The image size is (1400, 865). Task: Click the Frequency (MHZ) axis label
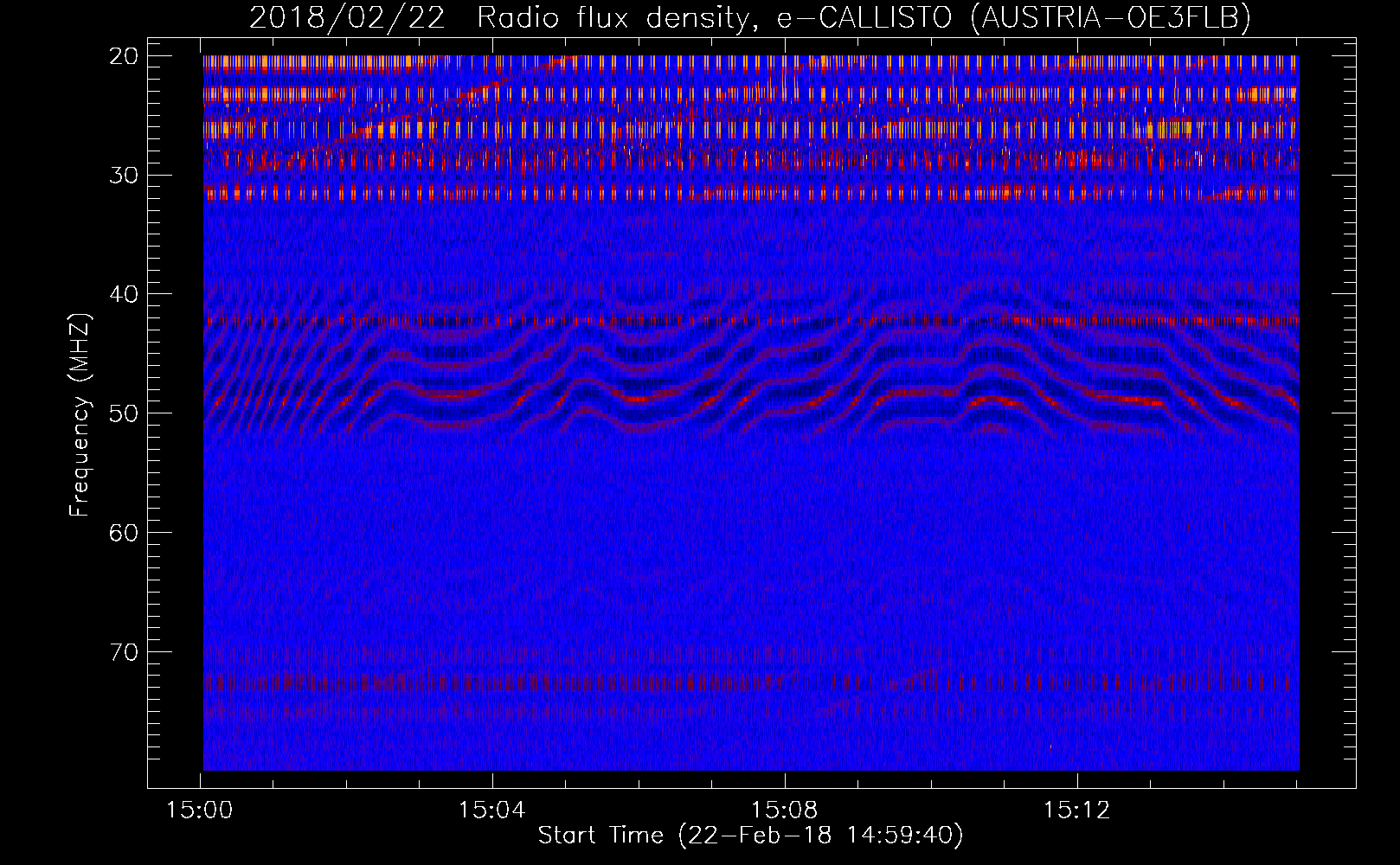coord(80,415)
